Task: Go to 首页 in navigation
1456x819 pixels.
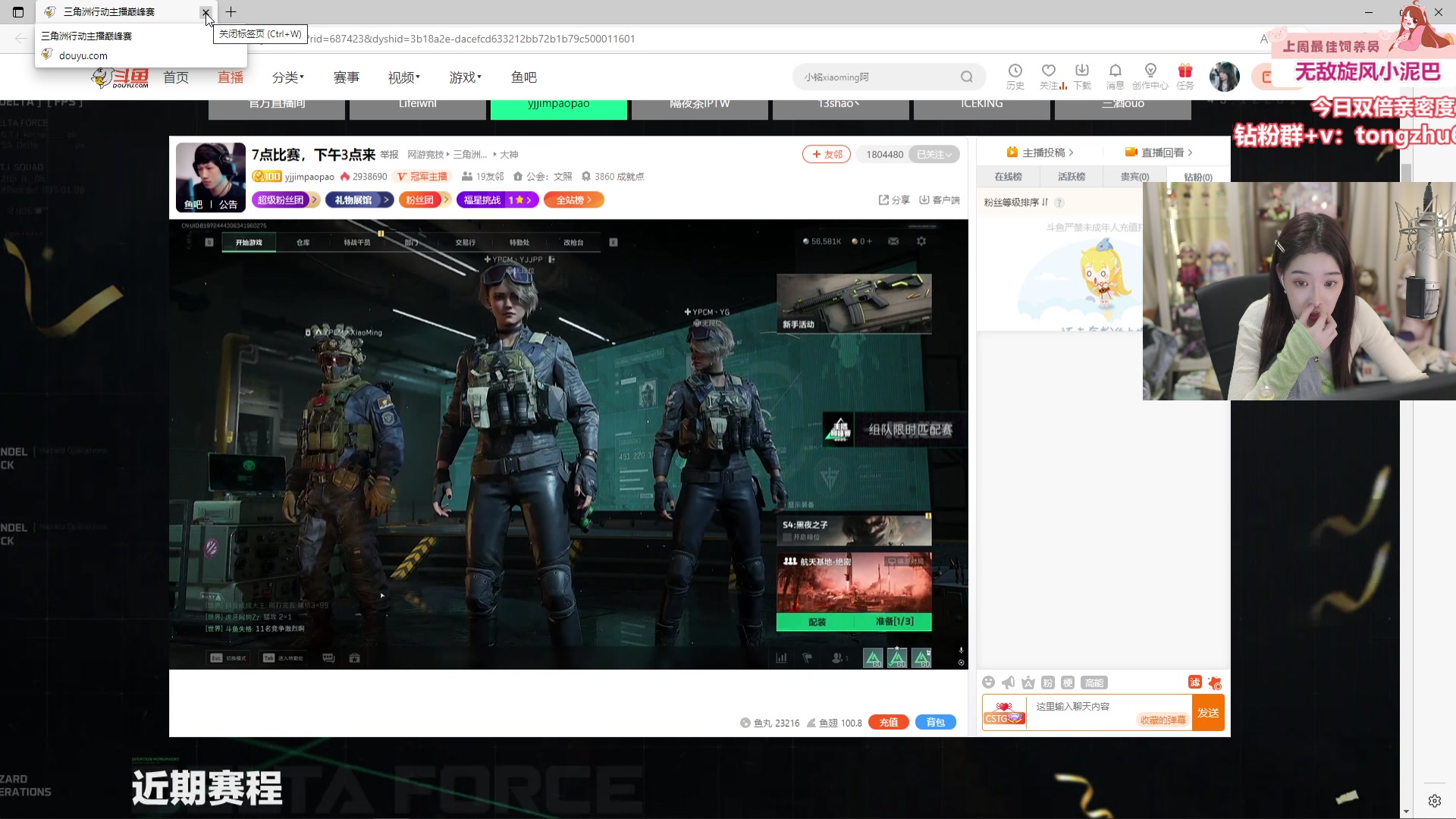Action: click(x=176, y=77)
